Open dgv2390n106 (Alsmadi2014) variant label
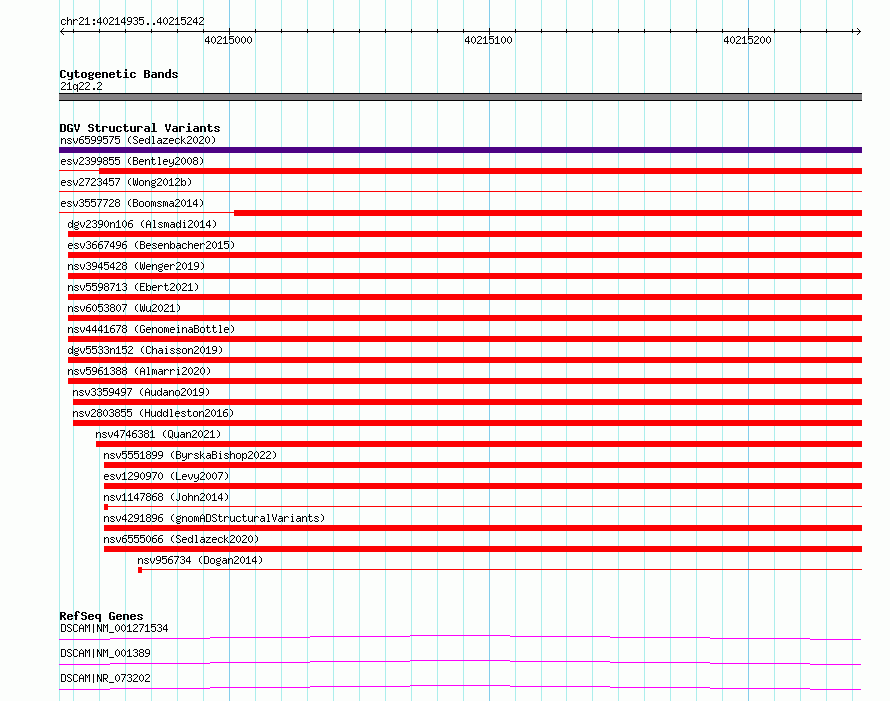 pos(142,224)
